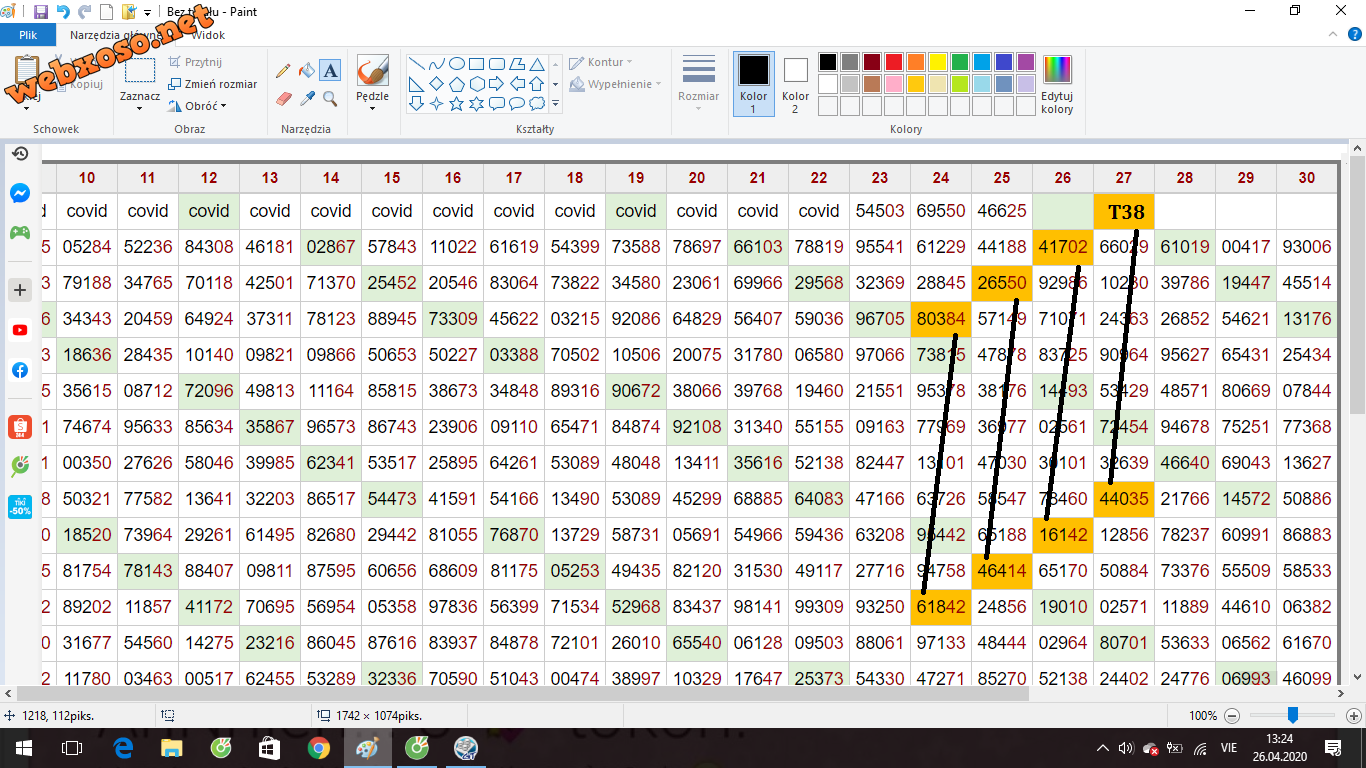This screenshot has height=768, width=1366.
Task: Click the Save icon in the title bar
Action: 41,12
